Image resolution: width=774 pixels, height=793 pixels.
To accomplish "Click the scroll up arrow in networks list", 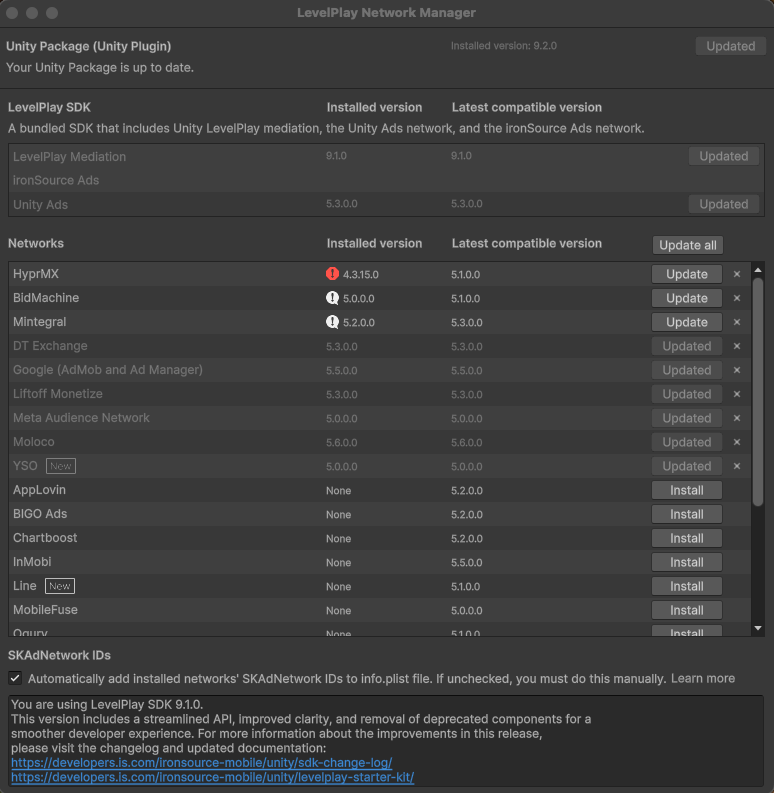I will (758, 270).
